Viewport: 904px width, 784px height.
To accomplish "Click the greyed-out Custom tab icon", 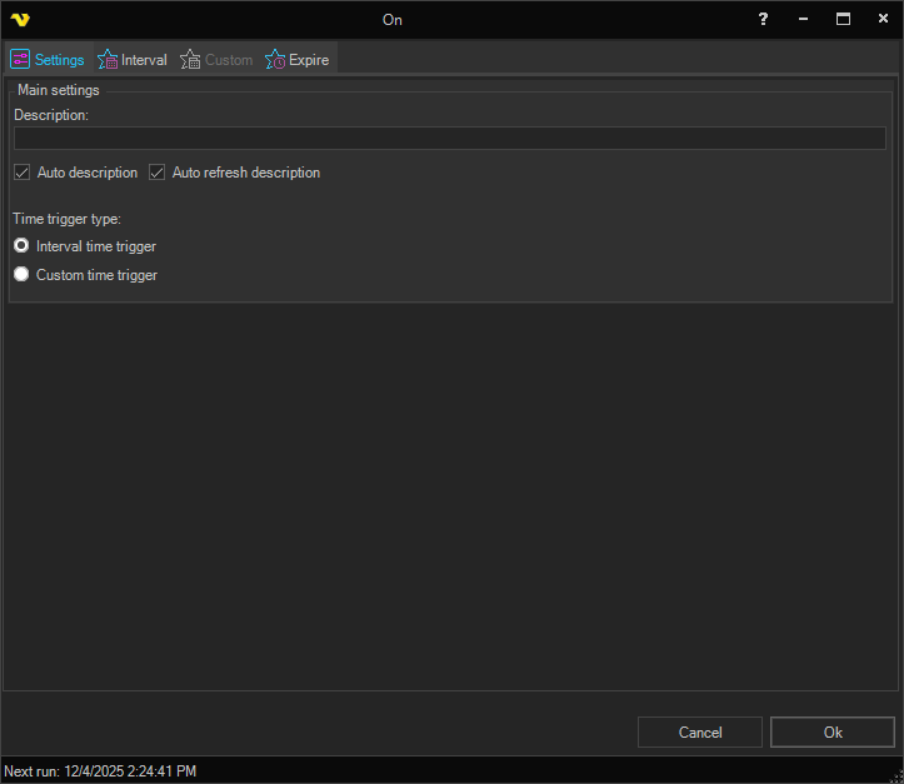I will coord(190,60).
